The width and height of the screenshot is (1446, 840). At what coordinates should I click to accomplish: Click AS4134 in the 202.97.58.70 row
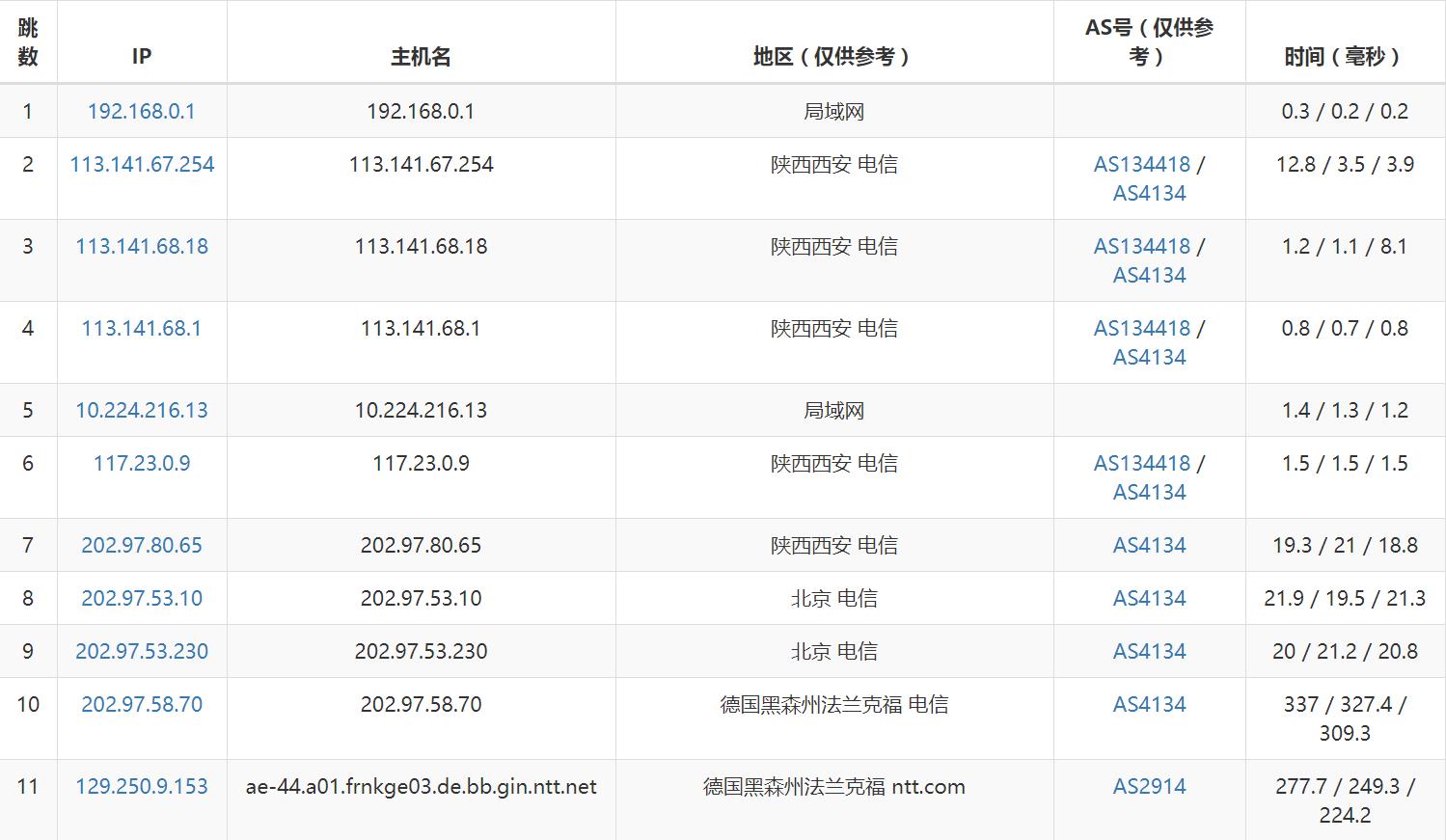(1149, 704)
